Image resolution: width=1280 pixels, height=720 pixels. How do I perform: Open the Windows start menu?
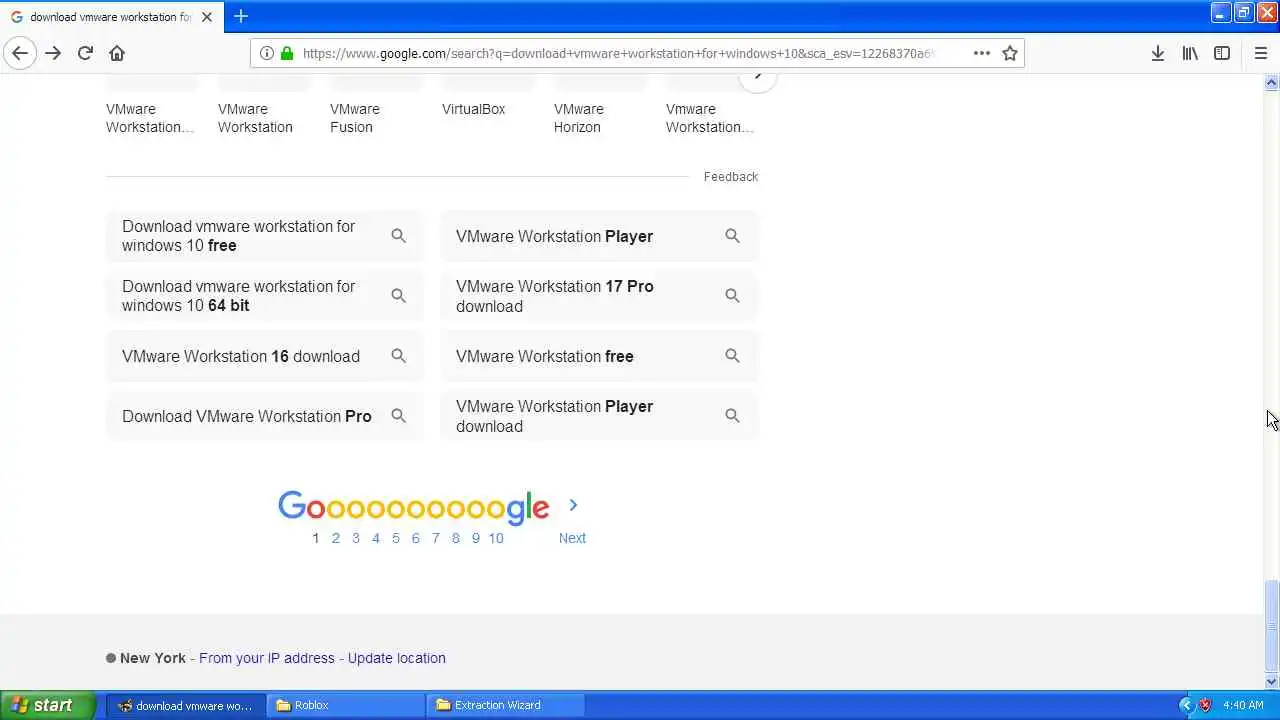coord(48,705)
